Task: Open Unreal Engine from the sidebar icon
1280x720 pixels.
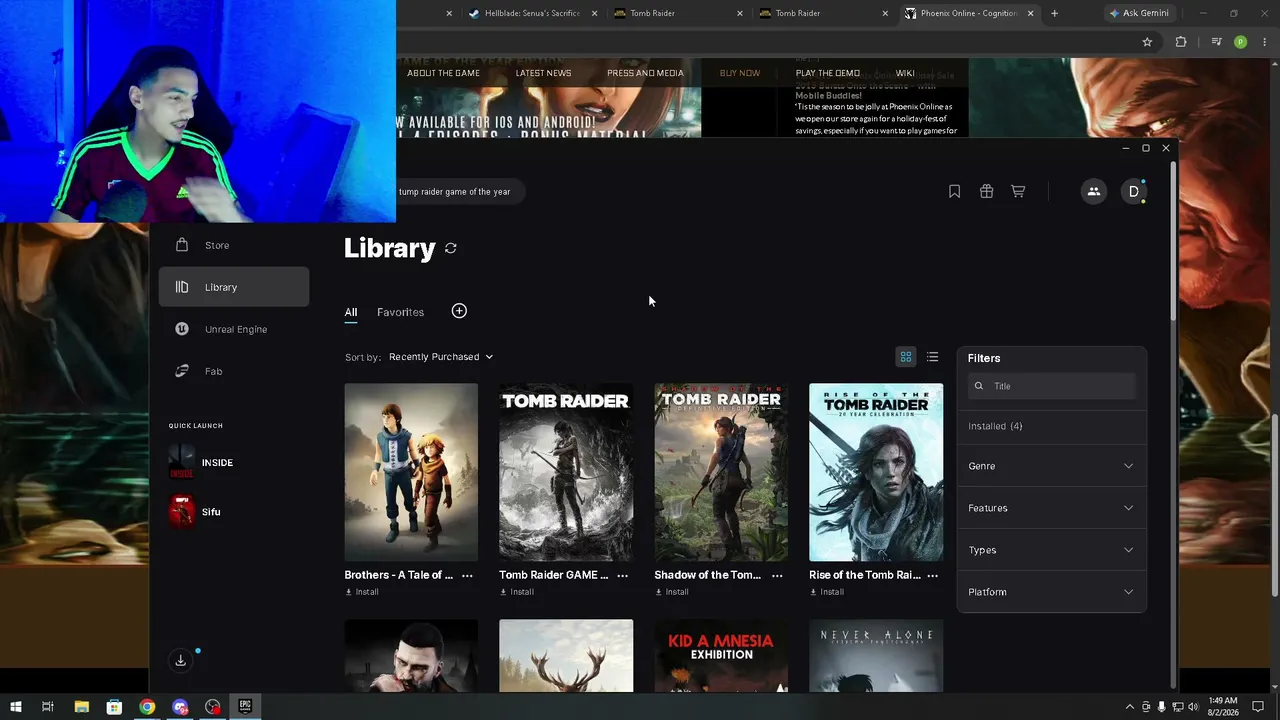Action: click(182, 329)
